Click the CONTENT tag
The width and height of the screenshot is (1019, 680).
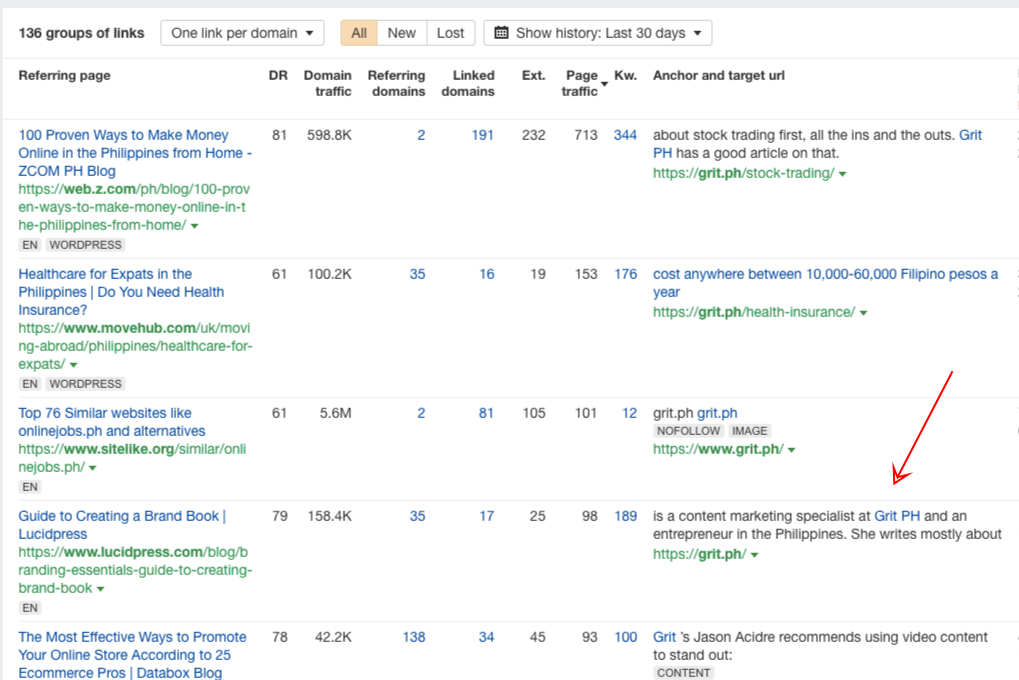tap(683, 673)
